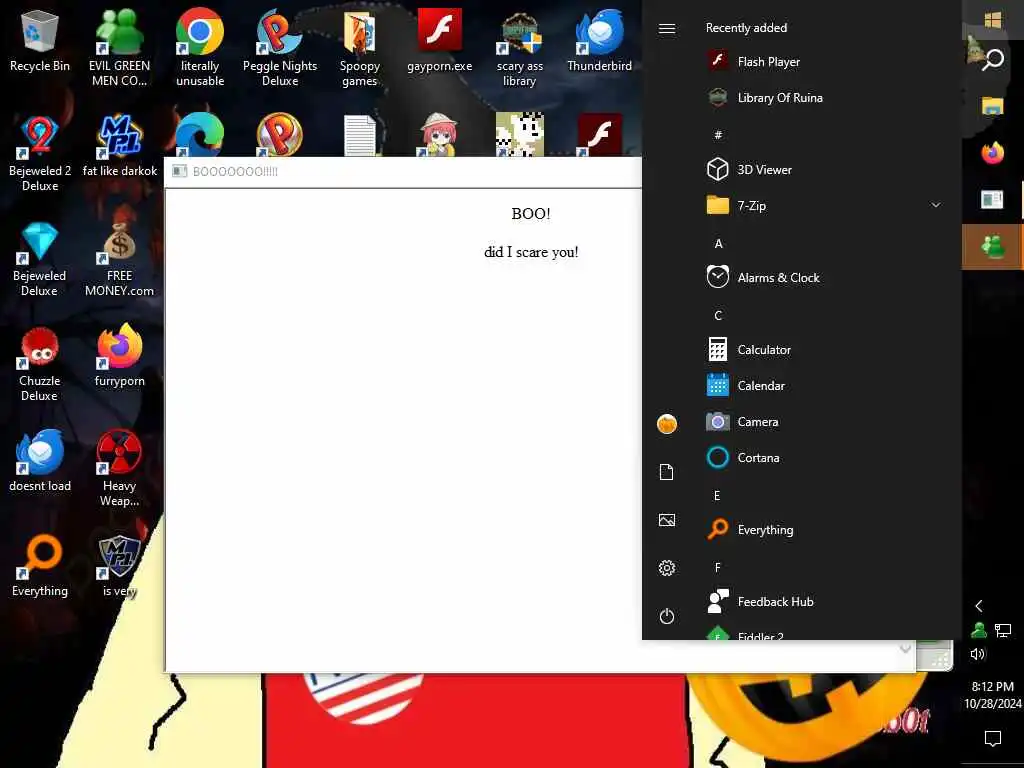Click the did I scare you! text
Viewport: 1024px width, 768px height.
point(531,252)
